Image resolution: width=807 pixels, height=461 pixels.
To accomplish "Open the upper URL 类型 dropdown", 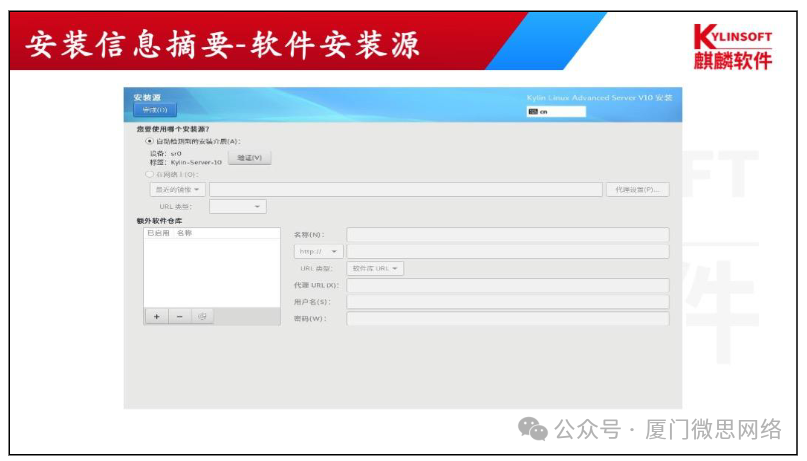I will 238,207.
